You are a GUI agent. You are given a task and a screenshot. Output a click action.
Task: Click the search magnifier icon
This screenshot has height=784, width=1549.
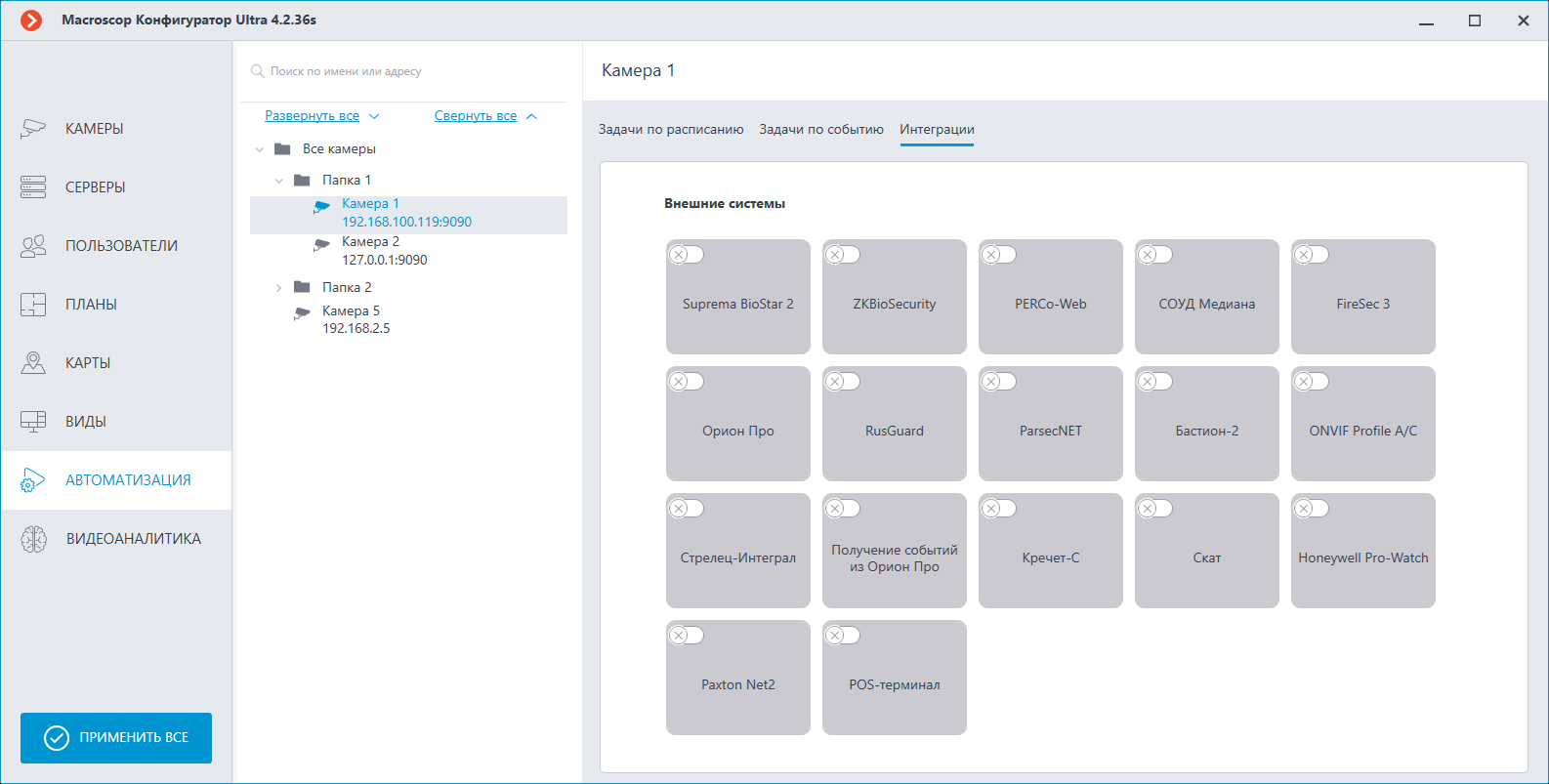258,71
